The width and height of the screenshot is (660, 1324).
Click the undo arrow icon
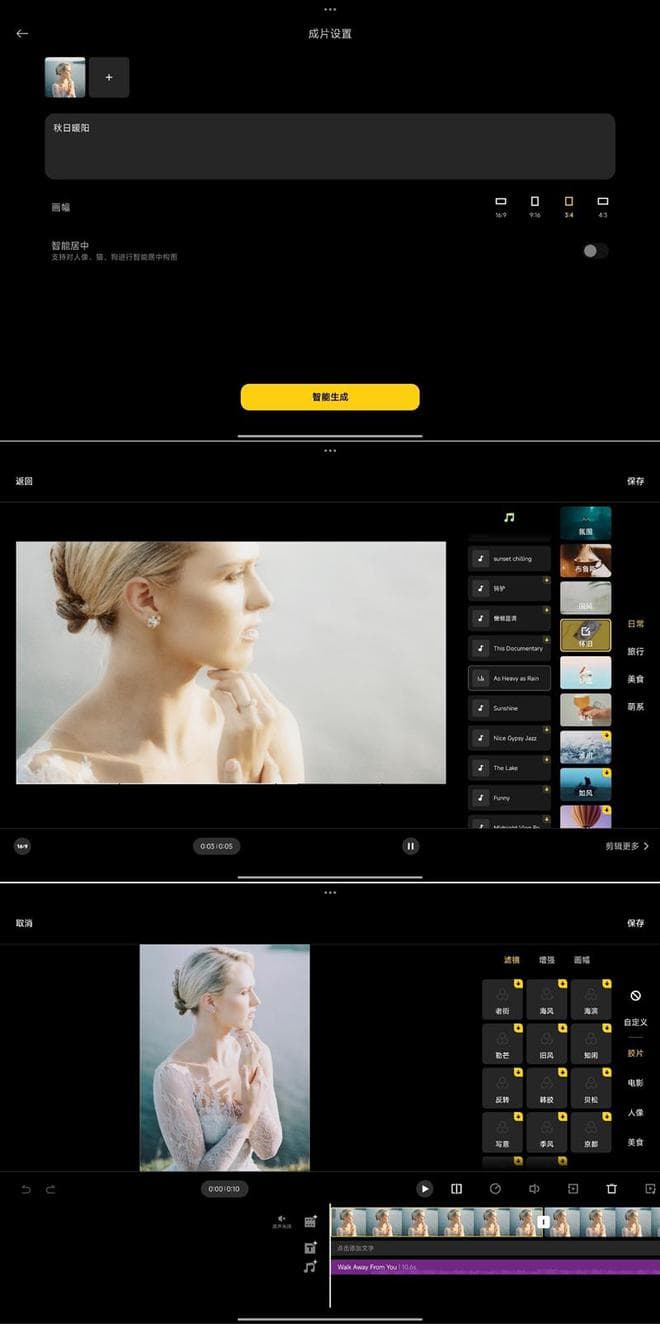coord(26,1189)
